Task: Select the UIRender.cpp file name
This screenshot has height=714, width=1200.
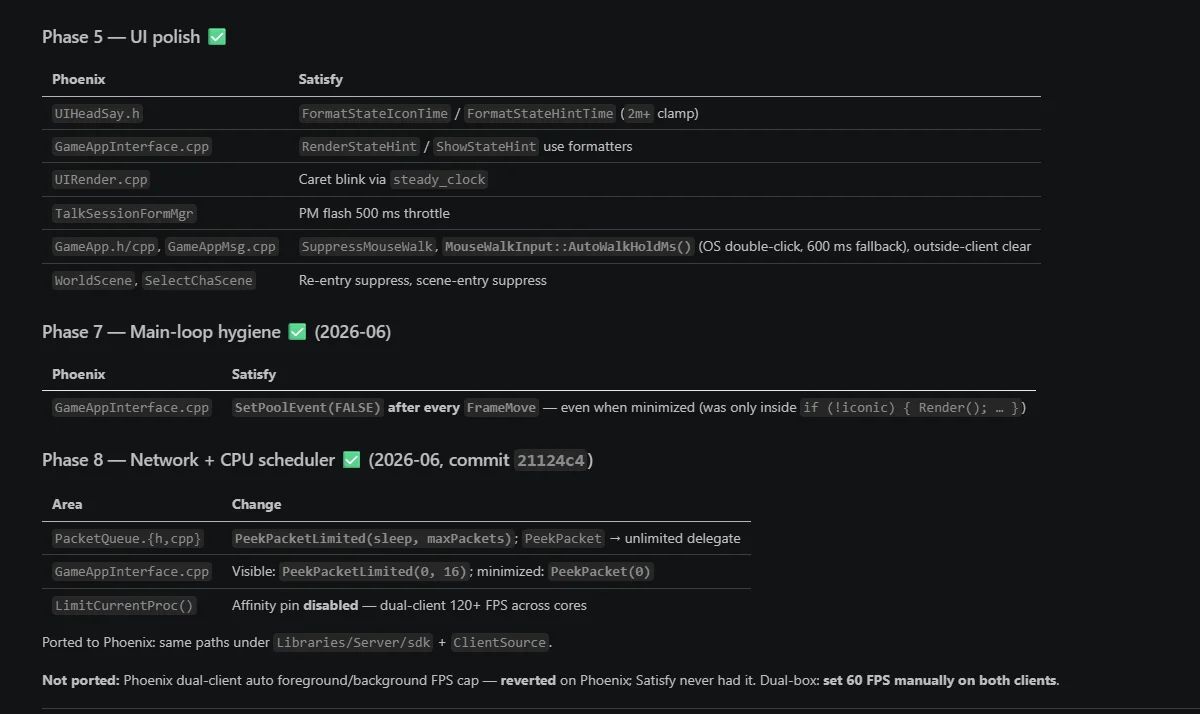Action: [x=101, y=180]
